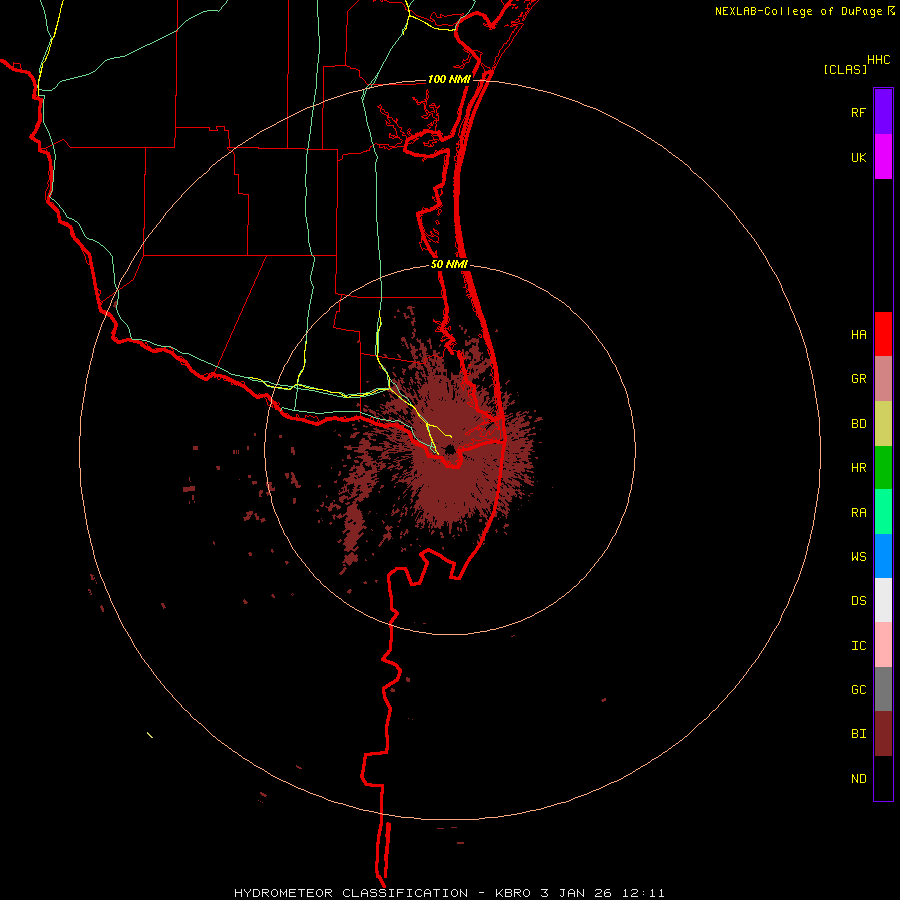This screenshot has height=900, width=900.
Task: Click the '12:11' time in caption
Action: point(645,893)
